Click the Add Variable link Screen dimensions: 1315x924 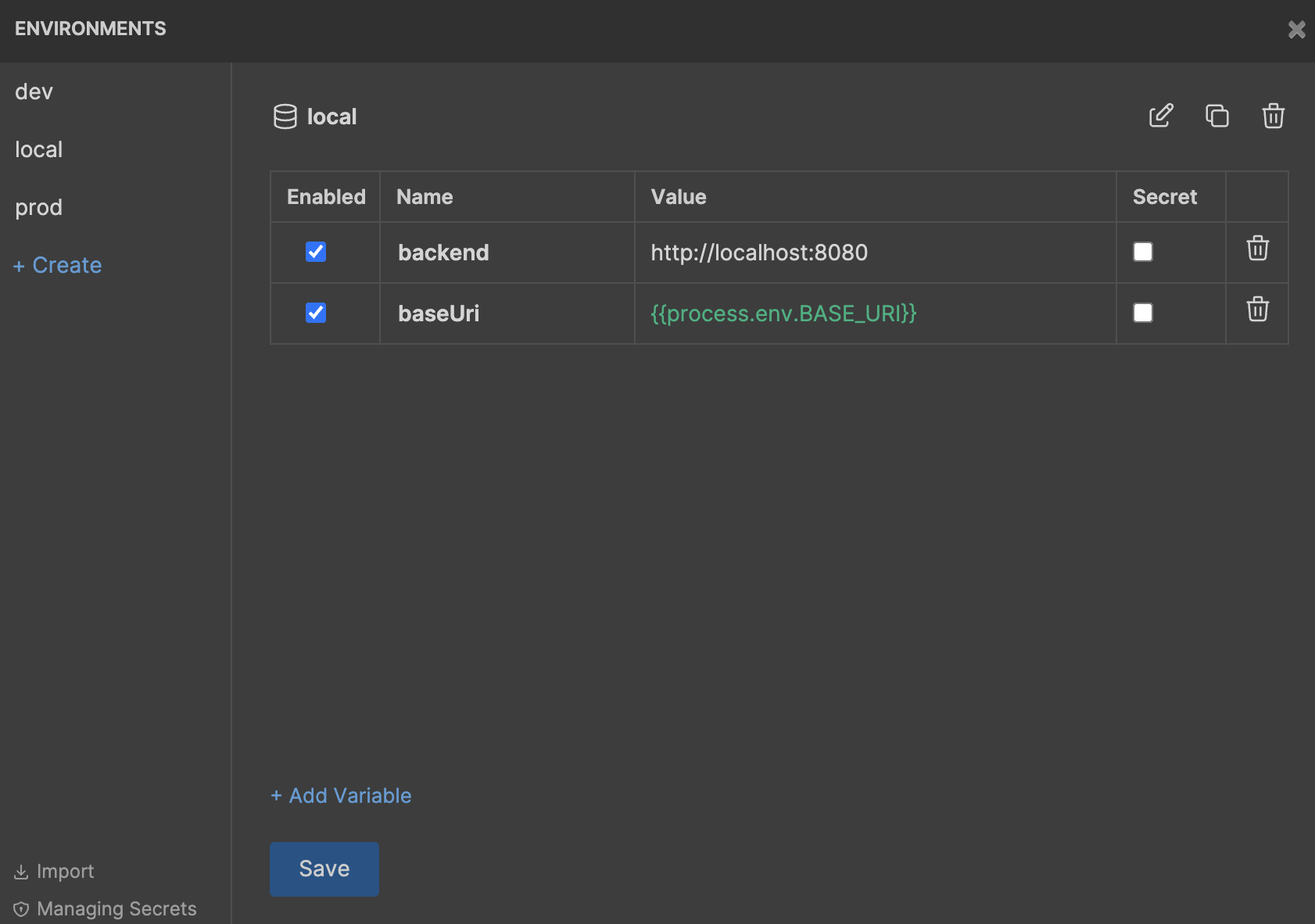[x=342, y=796]
